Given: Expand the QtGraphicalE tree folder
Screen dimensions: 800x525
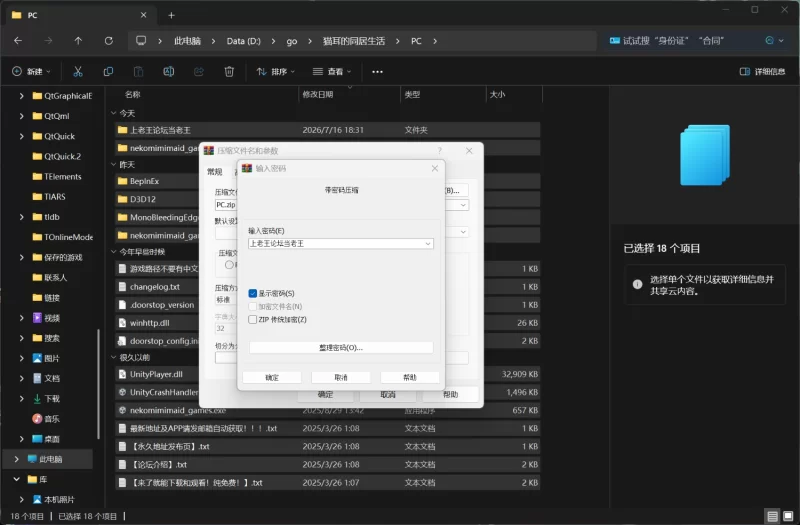Looking at the screenshot, I should pyautogui.click(x=21, y=96).
